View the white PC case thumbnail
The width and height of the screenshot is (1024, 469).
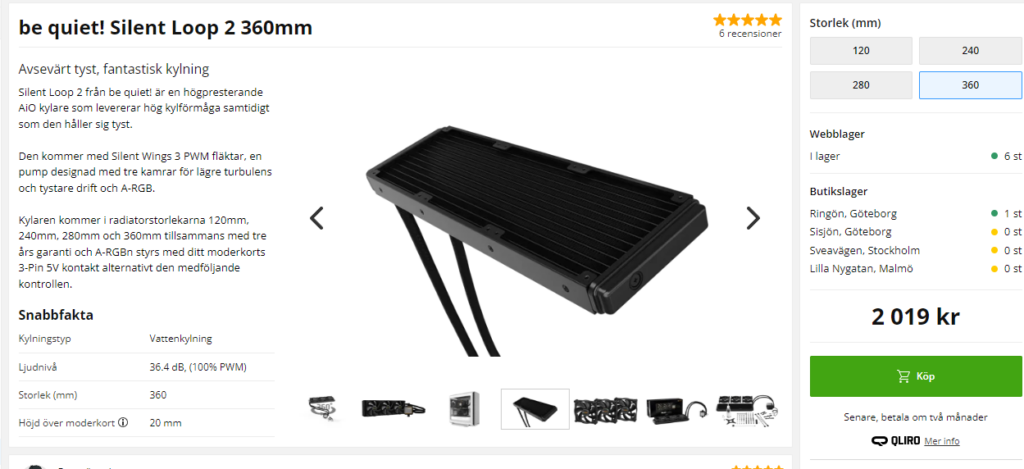tap(464, 409)
